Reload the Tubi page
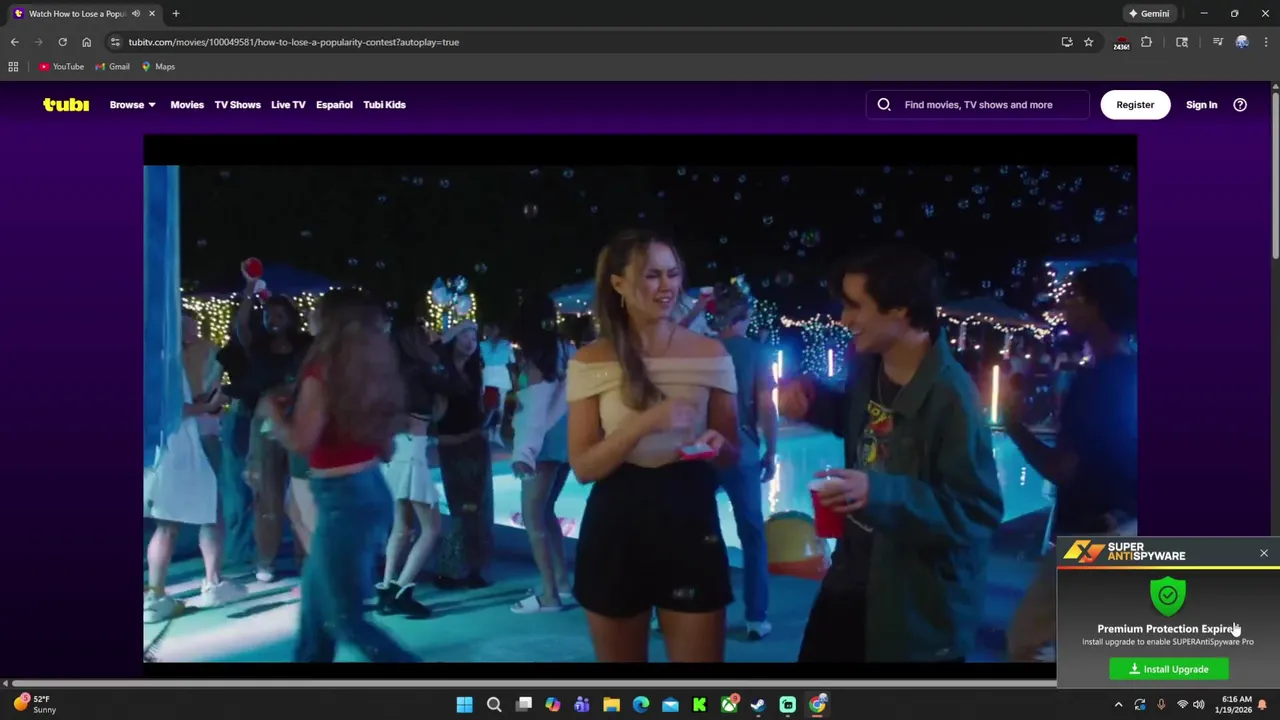1280x720 pixels. pos(62,42)
